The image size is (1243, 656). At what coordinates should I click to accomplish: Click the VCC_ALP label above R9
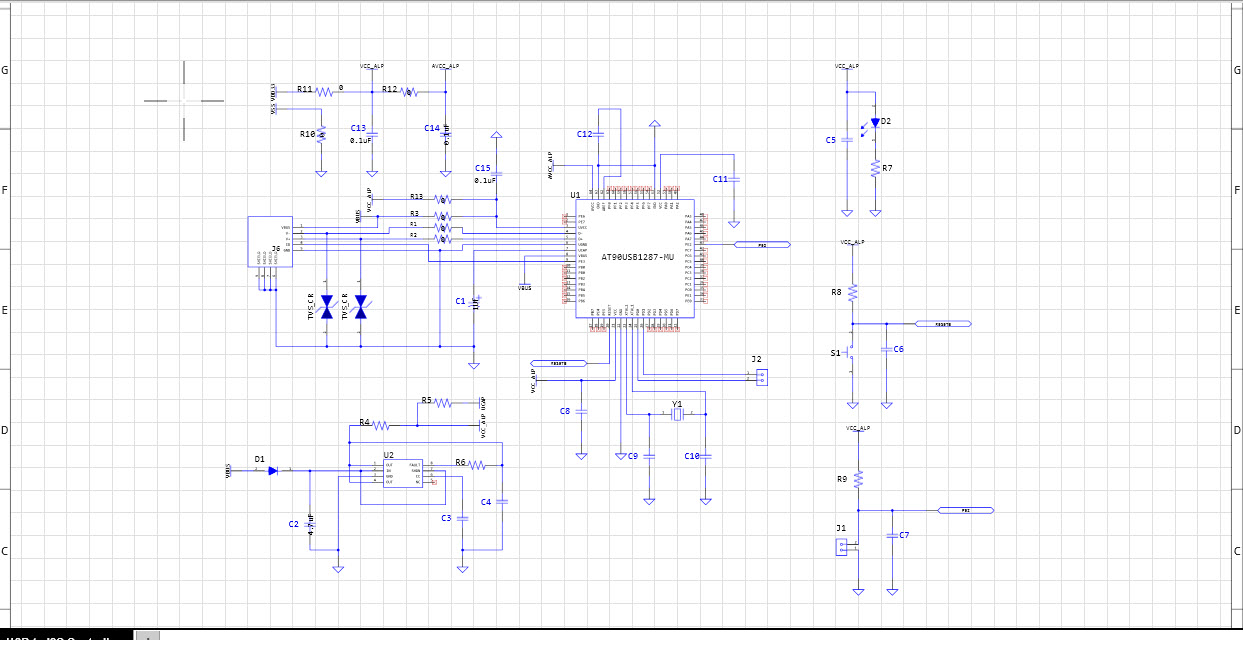[x=858, y=428]
